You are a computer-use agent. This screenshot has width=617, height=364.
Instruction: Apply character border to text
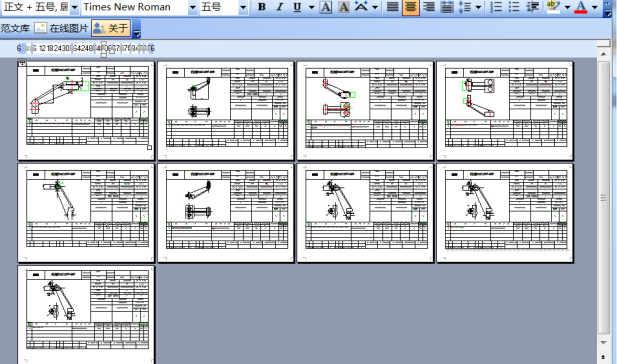click(x=325, y=7)
